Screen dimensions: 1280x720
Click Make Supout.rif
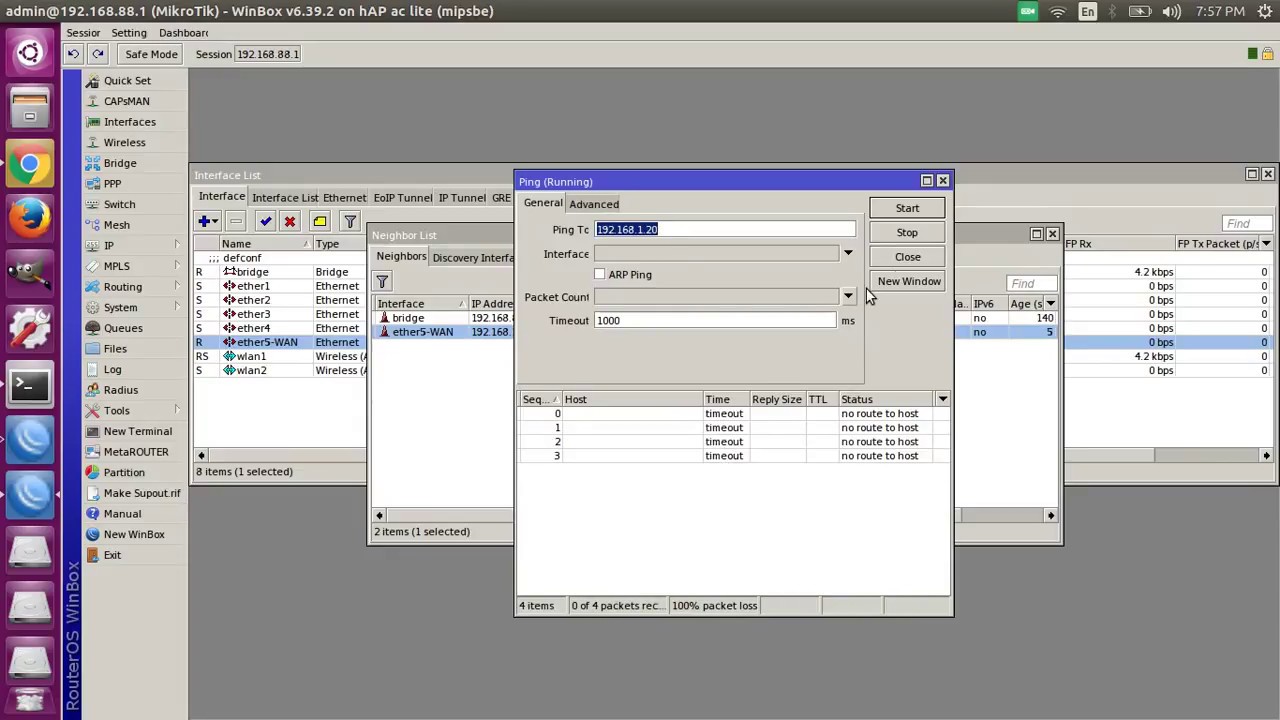142,493
